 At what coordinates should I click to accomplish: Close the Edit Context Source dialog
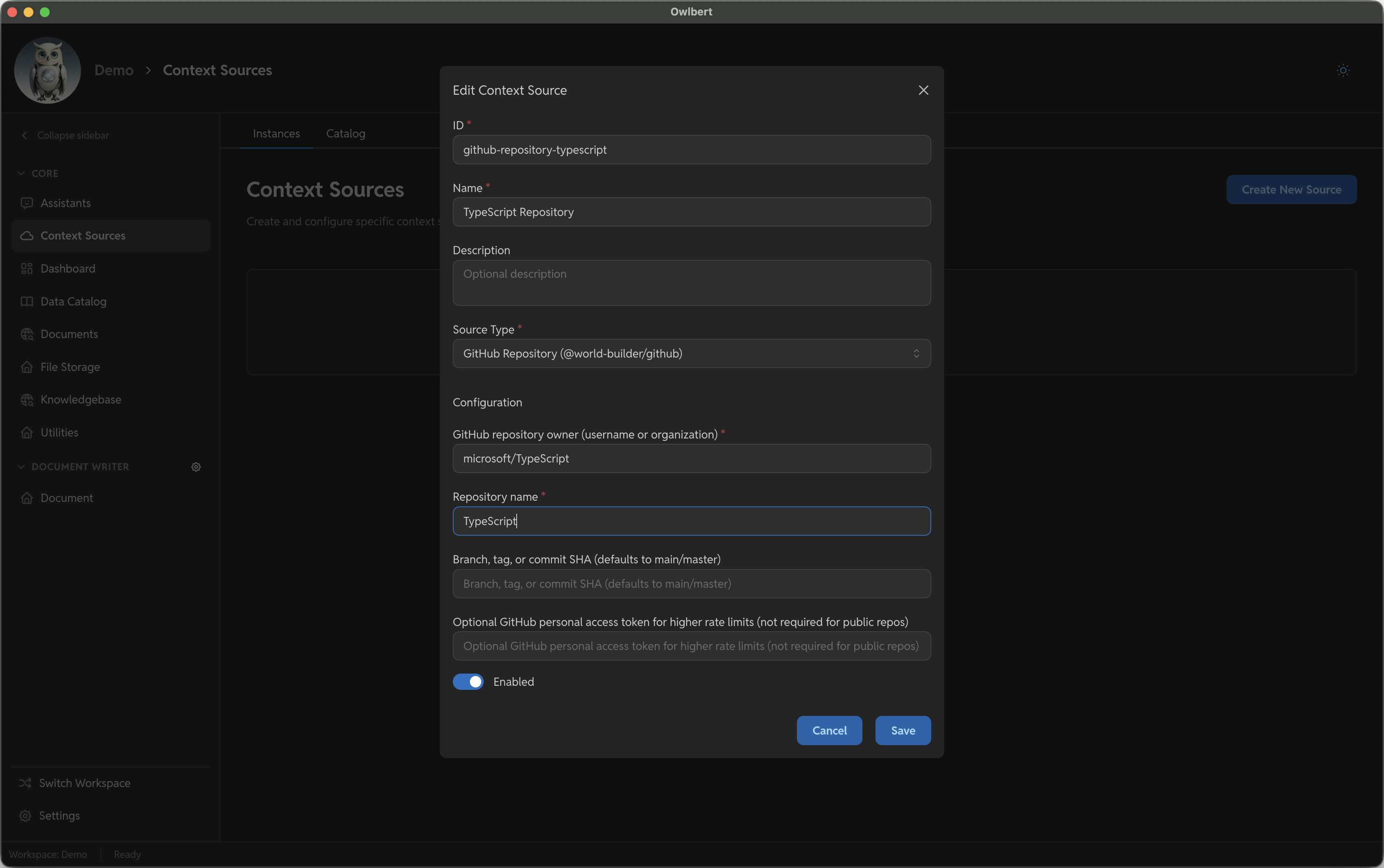923,90
